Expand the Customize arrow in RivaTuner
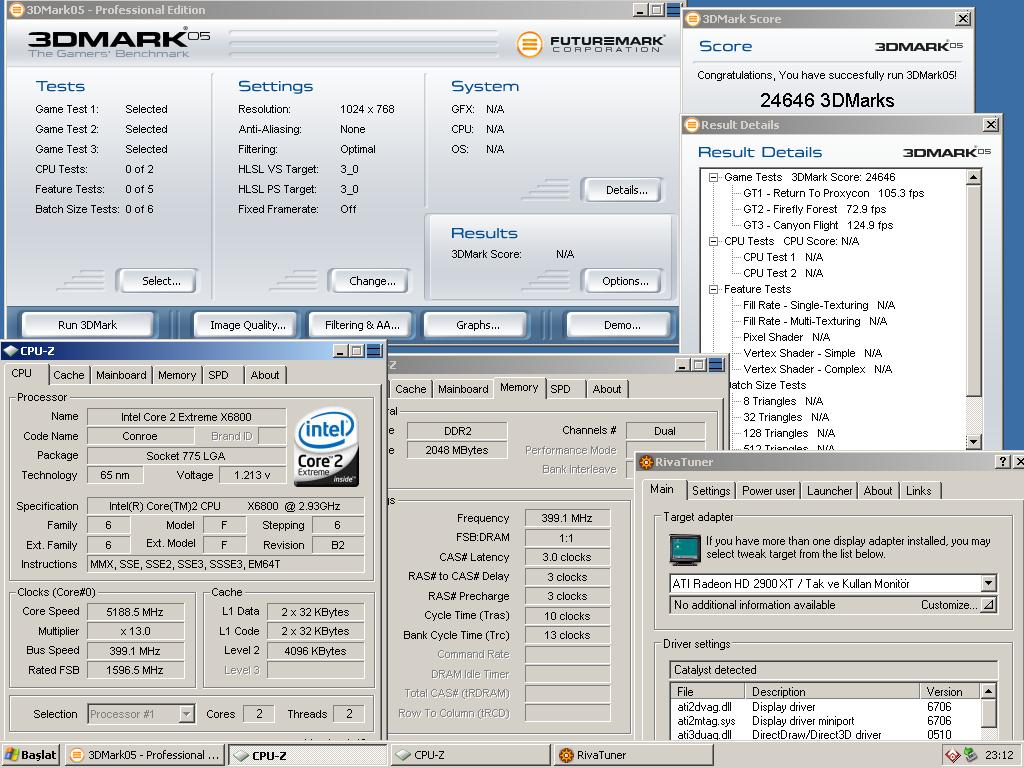1024x768 pixels. pos(989,605)
